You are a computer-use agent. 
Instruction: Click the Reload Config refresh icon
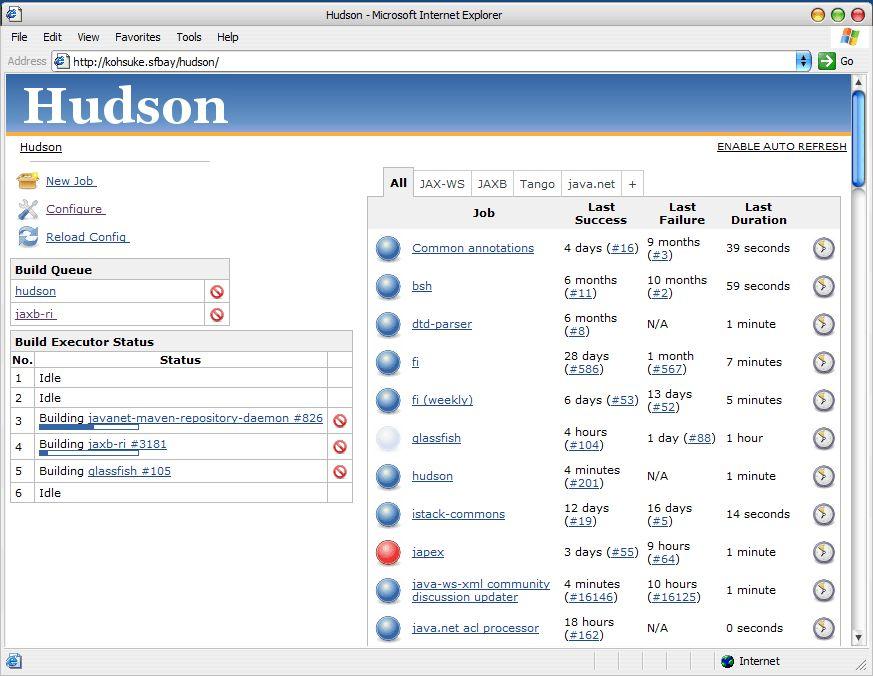click(x=28, y=237)
